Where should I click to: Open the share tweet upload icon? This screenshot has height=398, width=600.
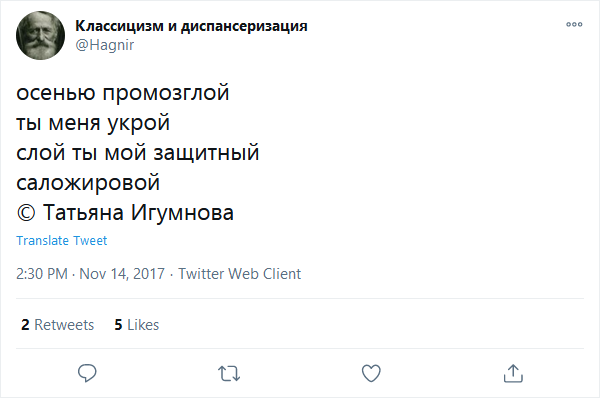[x=513, y=373]
